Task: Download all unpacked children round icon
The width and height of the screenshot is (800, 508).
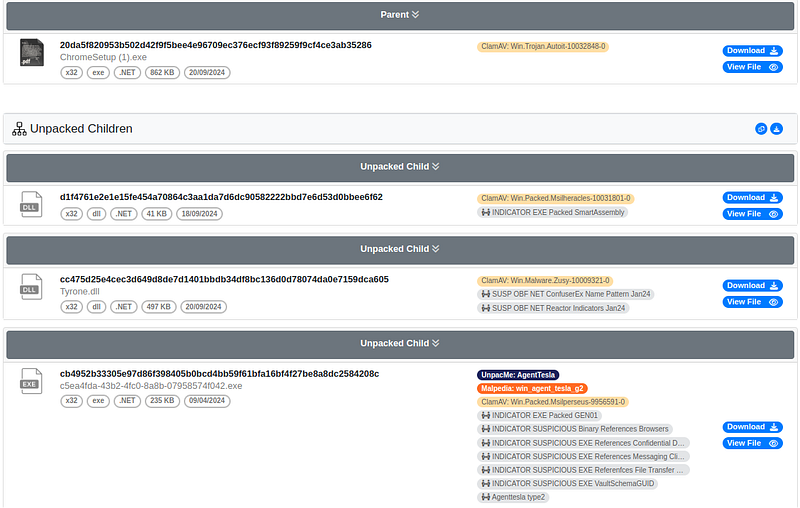Action: (776, 129)
